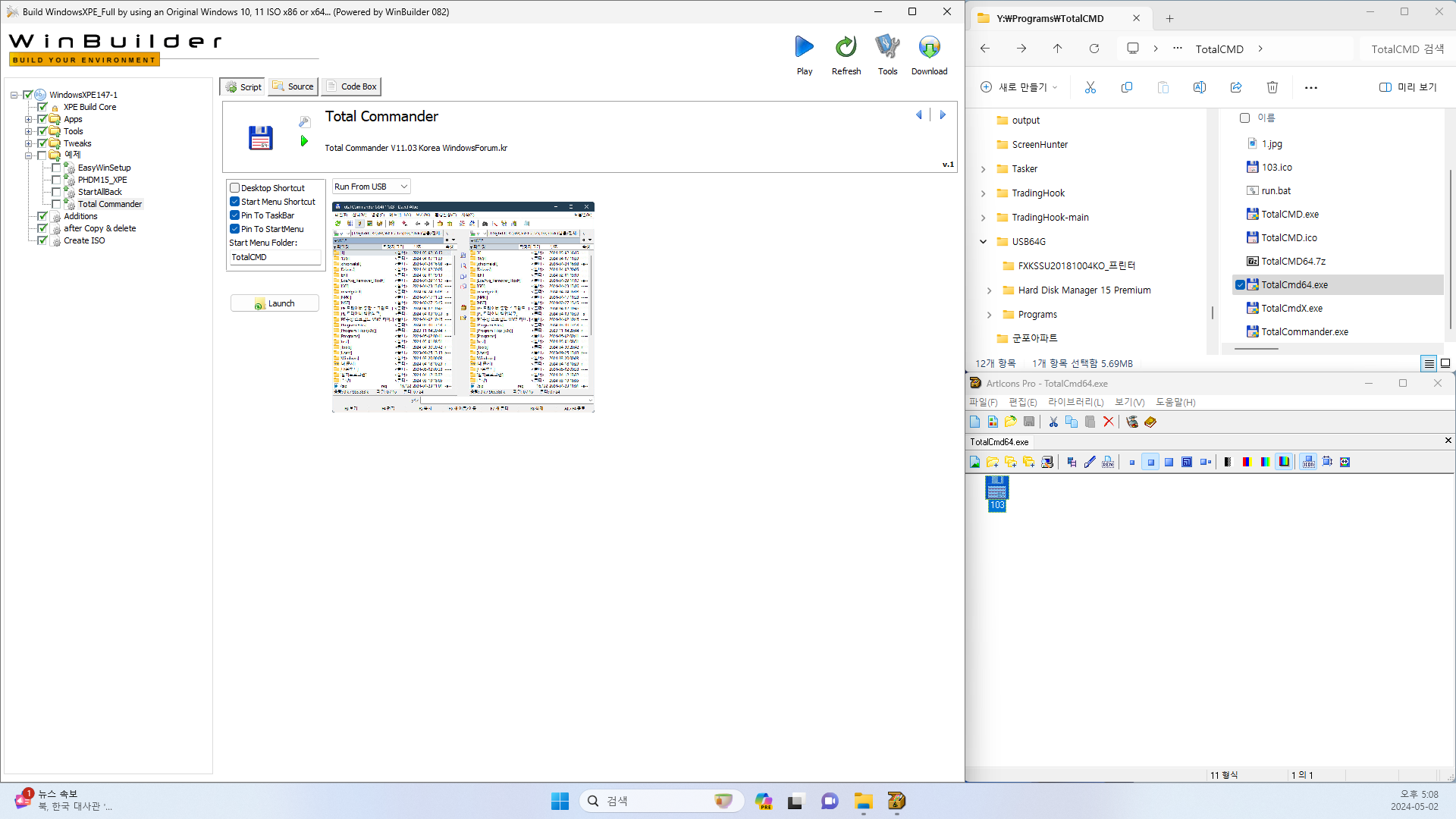
Task: Click Copy icon in ArtIcons toolbar
Action: point(1072,422)
